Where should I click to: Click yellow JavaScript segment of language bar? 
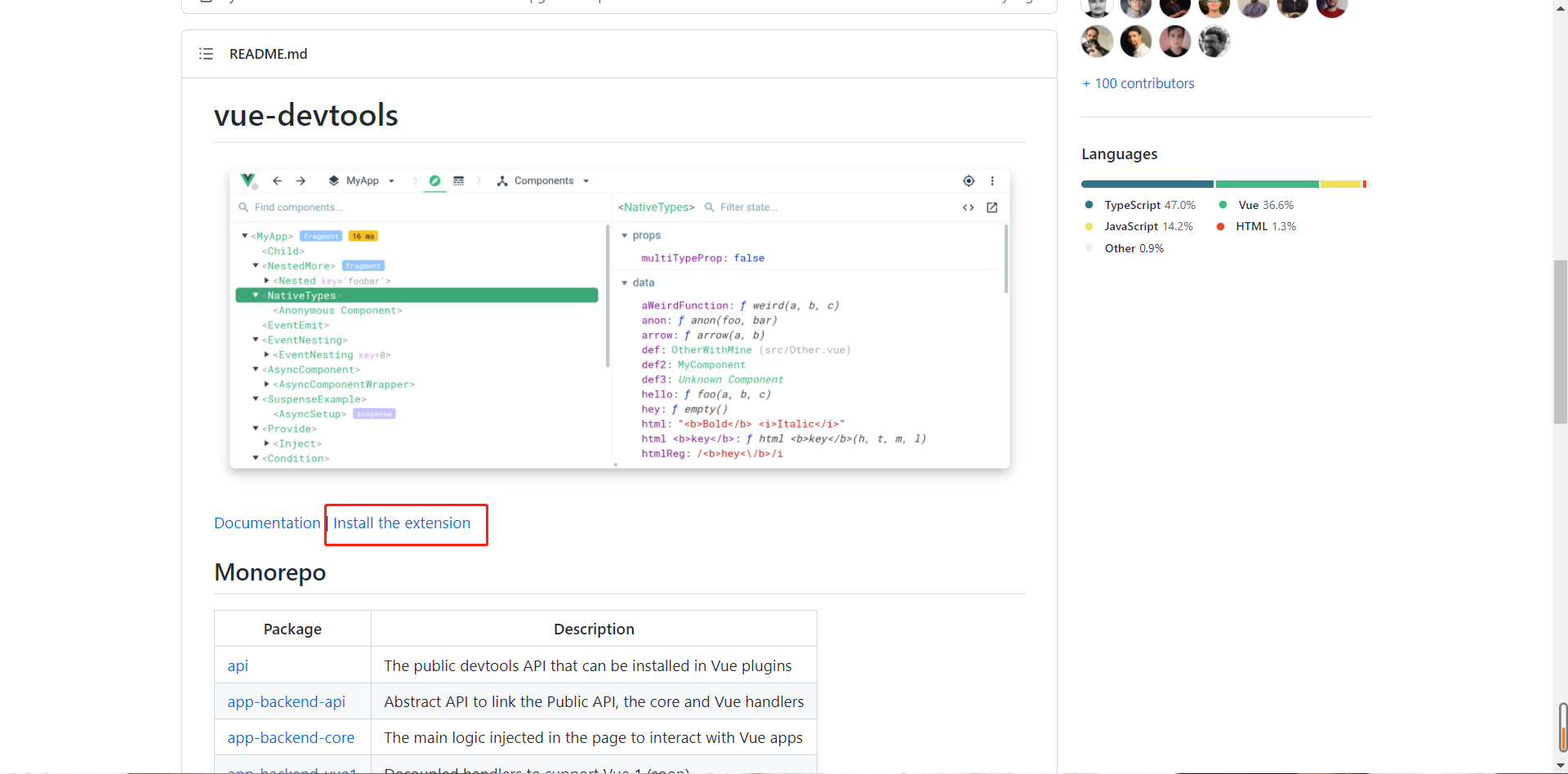tap(1340, 185)
